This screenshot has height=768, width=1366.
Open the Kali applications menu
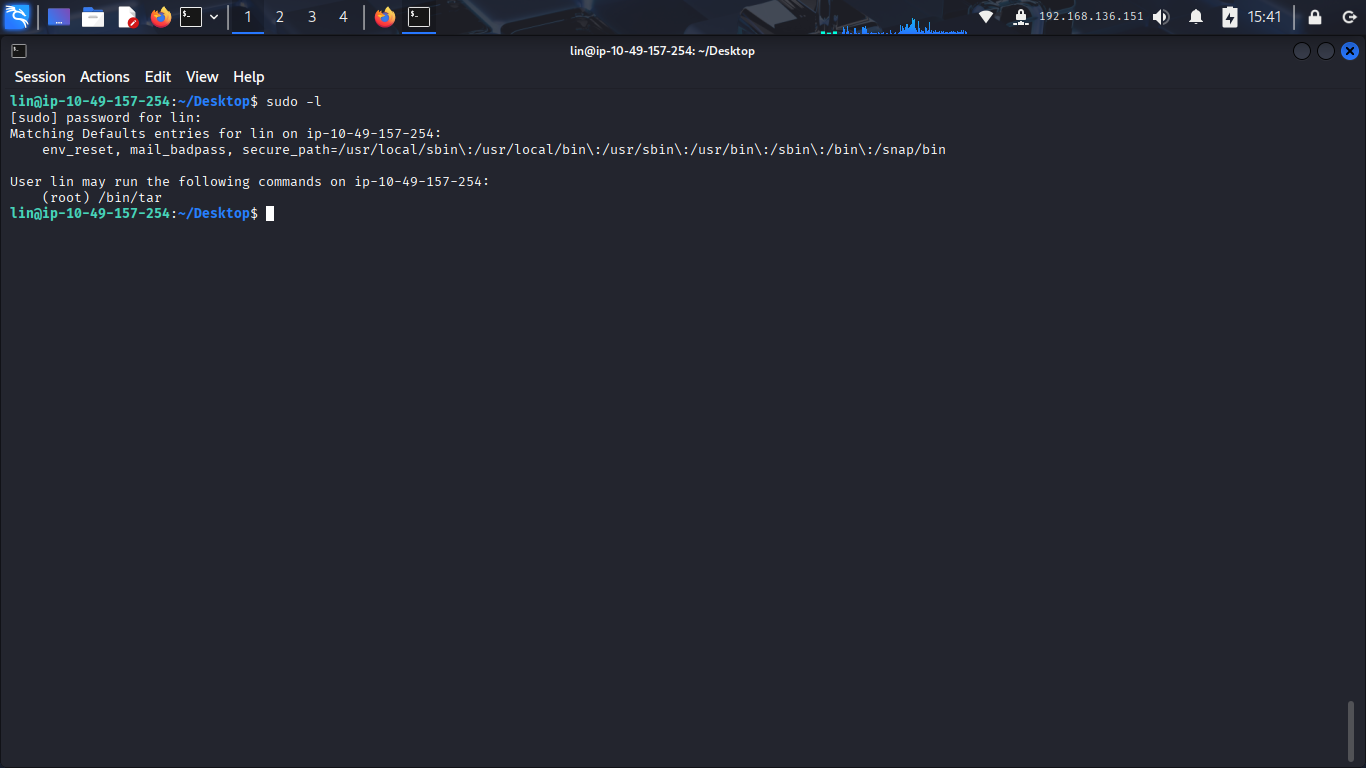click(17, 16)
